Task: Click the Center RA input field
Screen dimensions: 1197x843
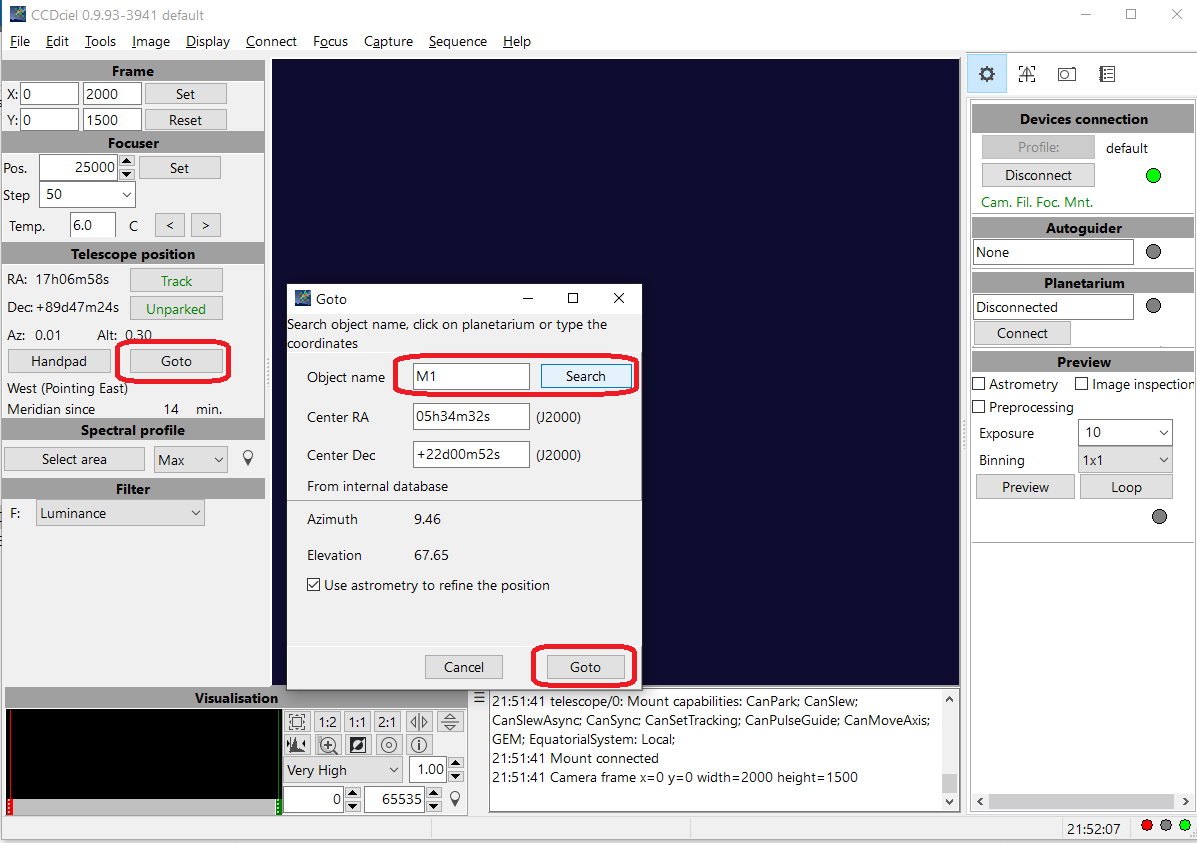Action: coord(470,416)
